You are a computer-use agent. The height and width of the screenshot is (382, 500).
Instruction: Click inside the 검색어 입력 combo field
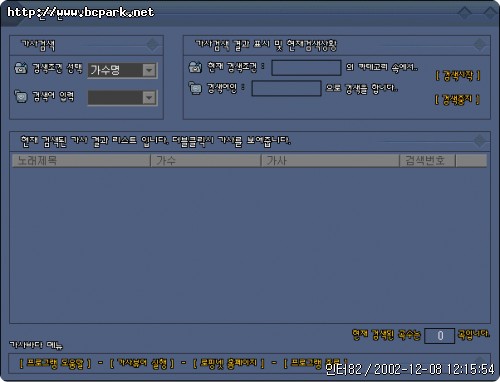pos(115,98)
